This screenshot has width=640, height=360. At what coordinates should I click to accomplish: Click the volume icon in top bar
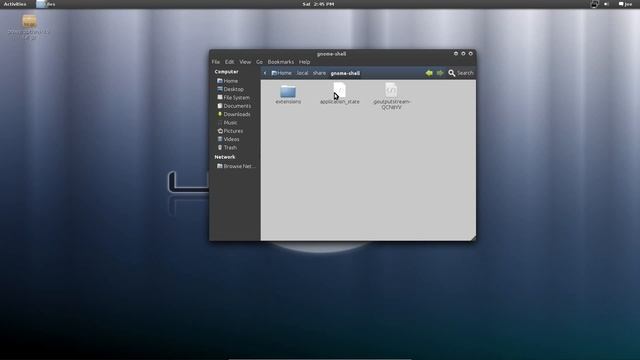pos(607,4)
